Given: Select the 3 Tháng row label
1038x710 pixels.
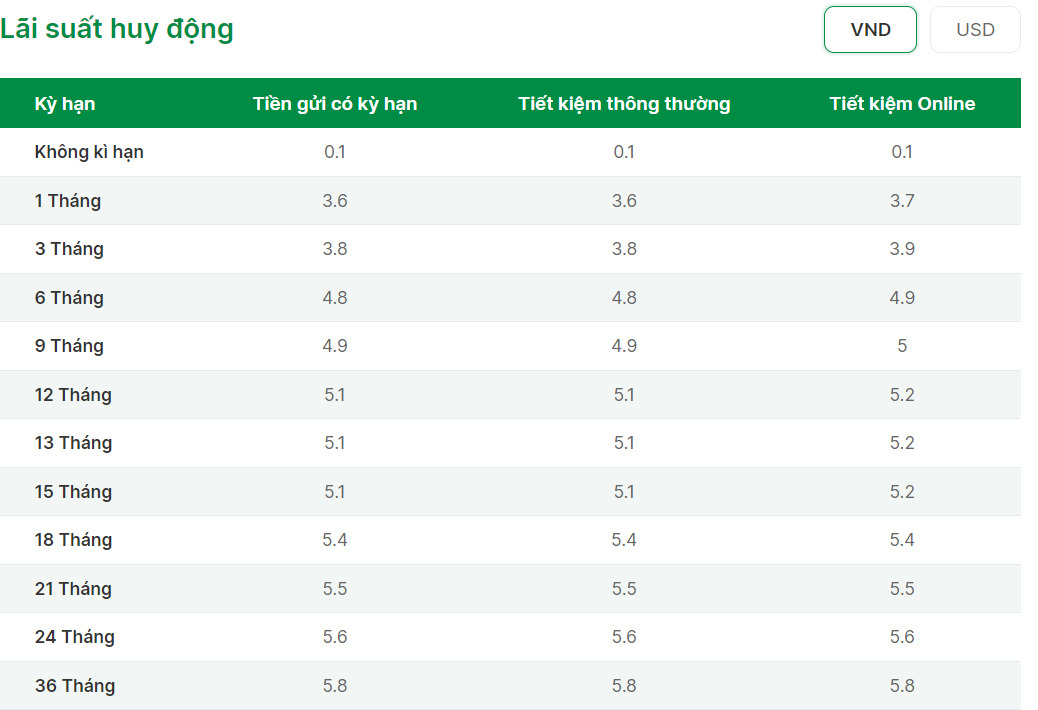Looking at the screenshot, I should click(70, 249).
